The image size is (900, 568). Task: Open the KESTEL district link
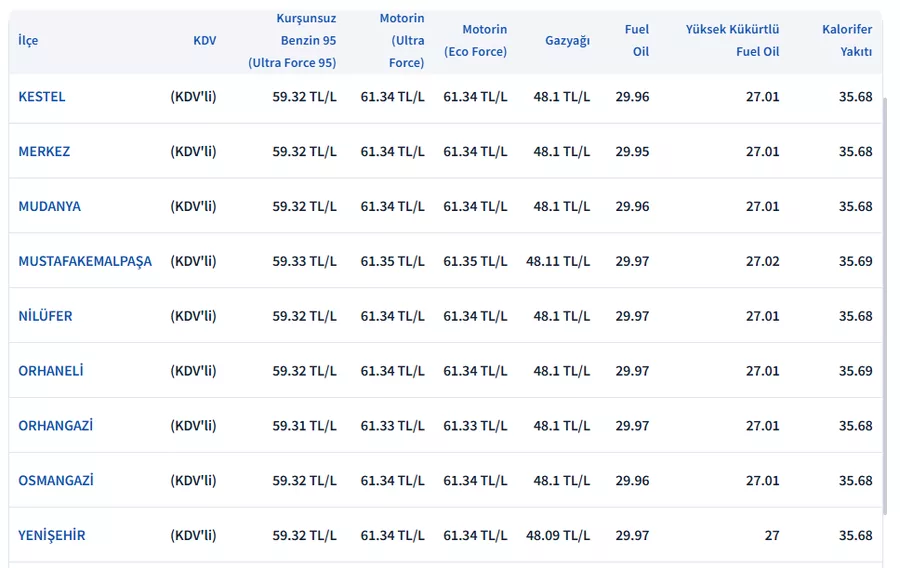[x=42, y=97]
